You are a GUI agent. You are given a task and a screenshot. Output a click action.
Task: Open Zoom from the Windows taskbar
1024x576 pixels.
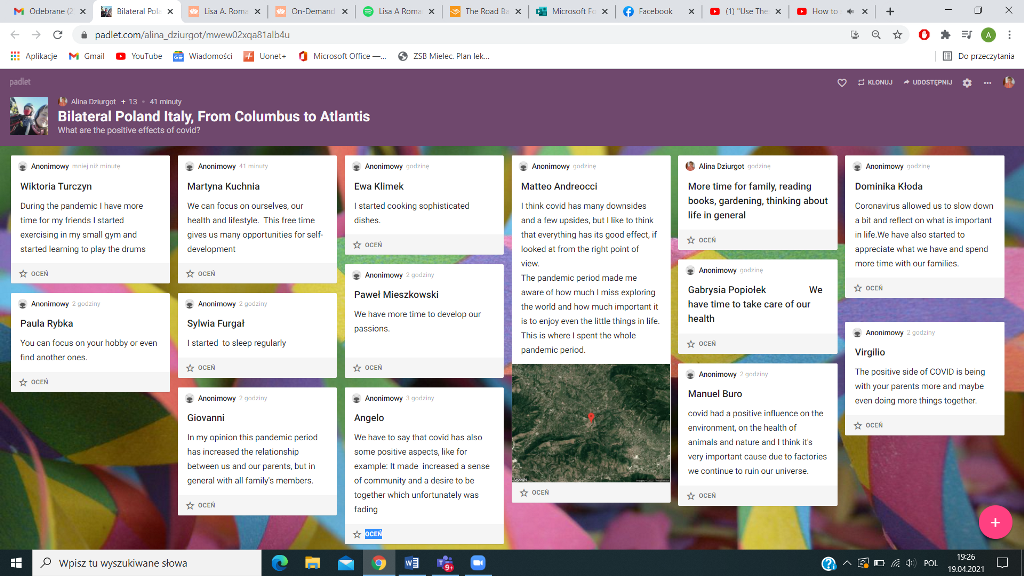pos(477,563)
